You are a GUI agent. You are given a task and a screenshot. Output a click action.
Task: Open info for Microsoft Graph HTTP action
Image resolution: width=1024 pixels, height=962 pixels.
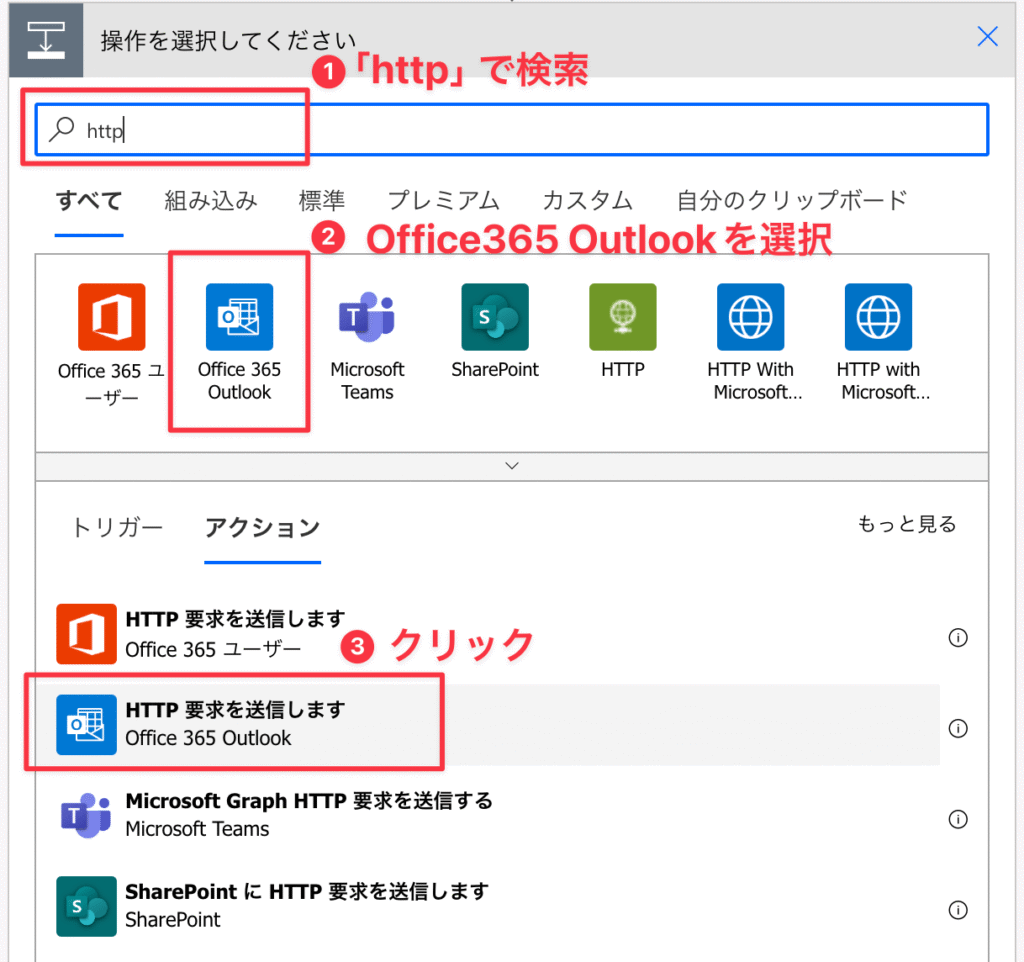click(958, 819)
